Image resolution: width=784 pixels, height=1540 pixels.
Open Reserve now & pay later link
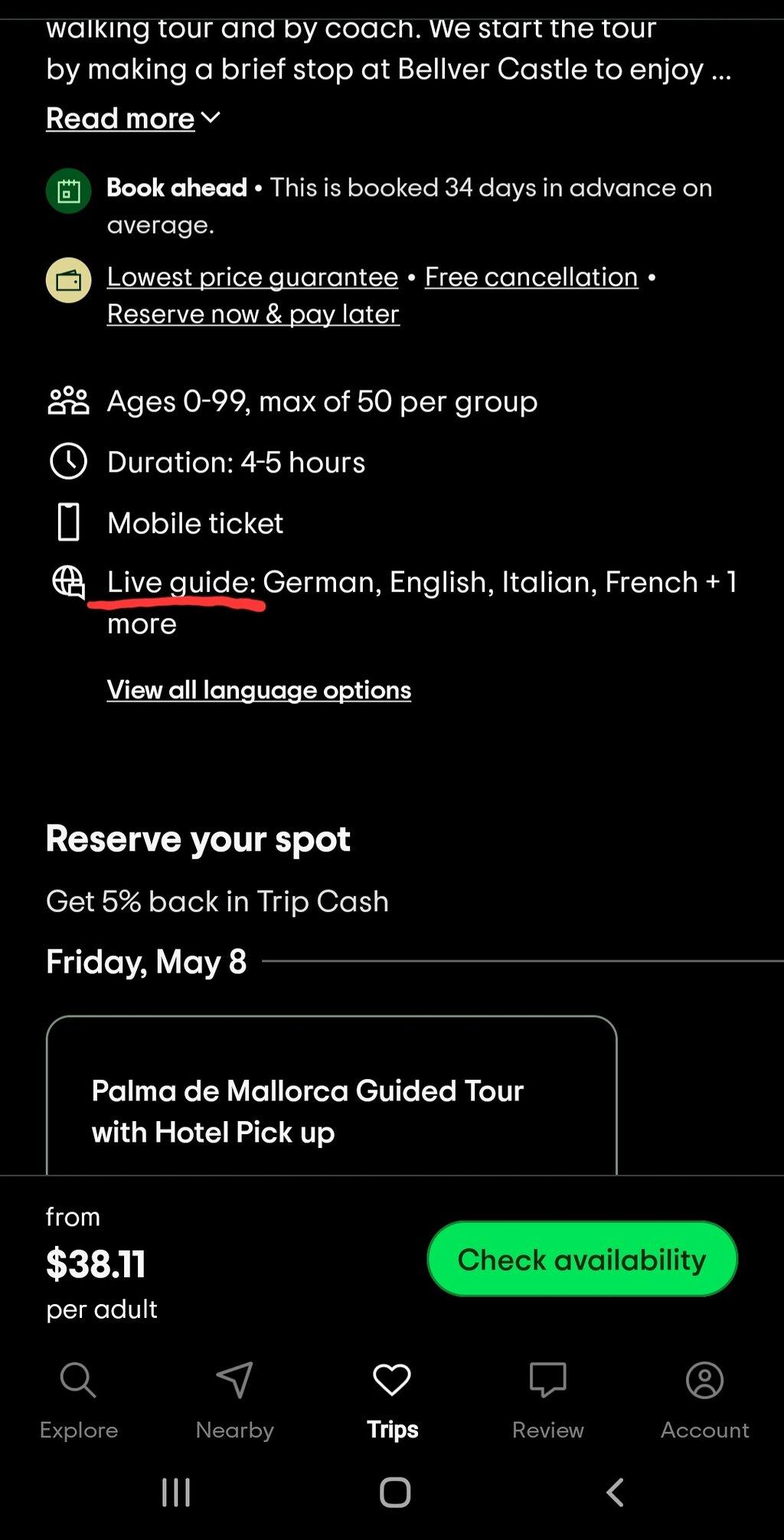(x=253, y=314)
